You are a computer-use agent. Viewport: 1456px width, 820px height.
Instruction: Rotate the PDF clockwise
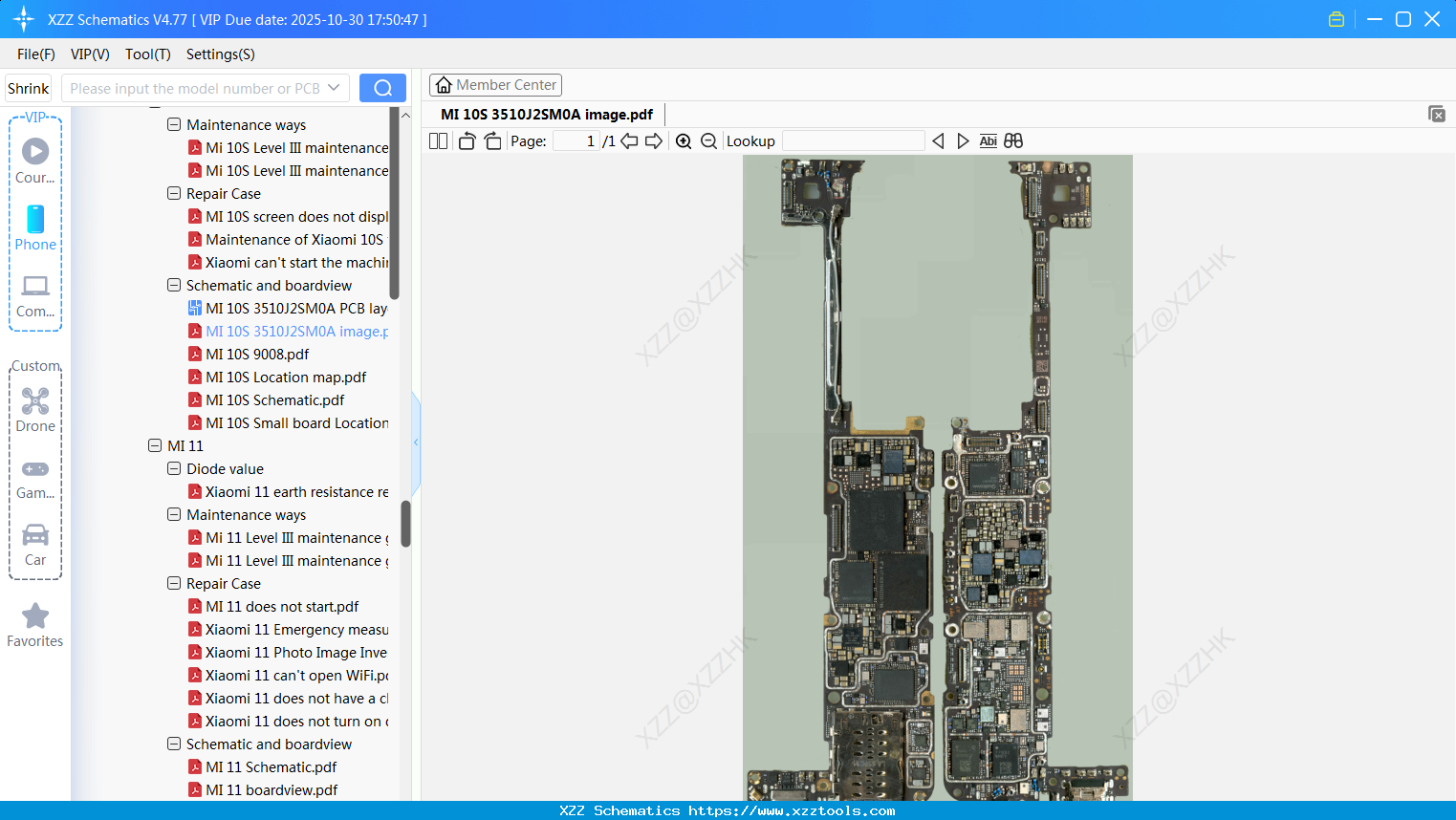(x=492, y=140)
